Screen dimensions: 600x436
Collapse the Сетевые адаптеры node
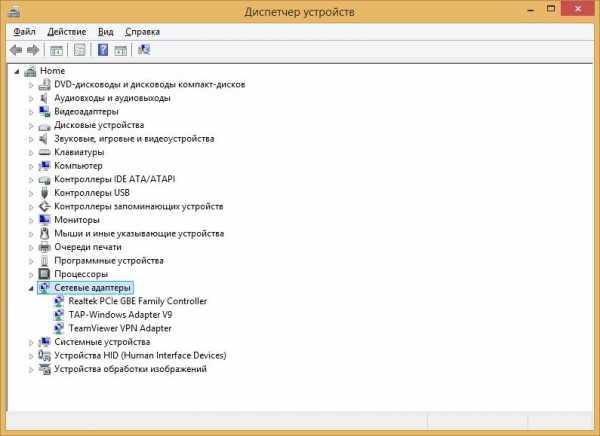click(x=31, y=288)
